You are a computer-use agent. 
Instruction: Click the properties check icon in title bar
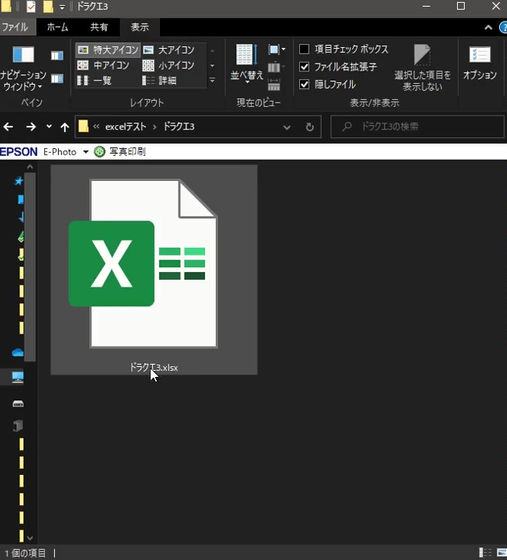[31, 6]
